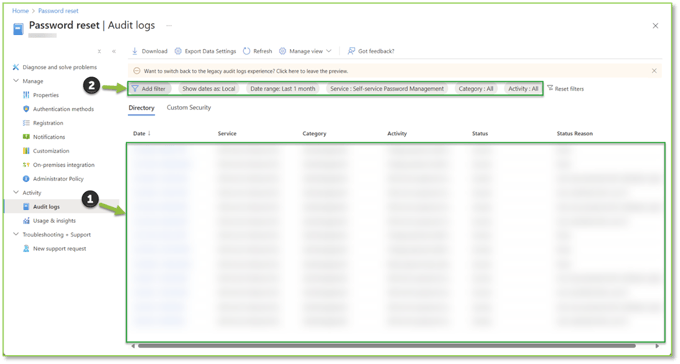This screenshot has height=364, width=680.
Task: Click the Category column header
Action: [x=314, y=134]
